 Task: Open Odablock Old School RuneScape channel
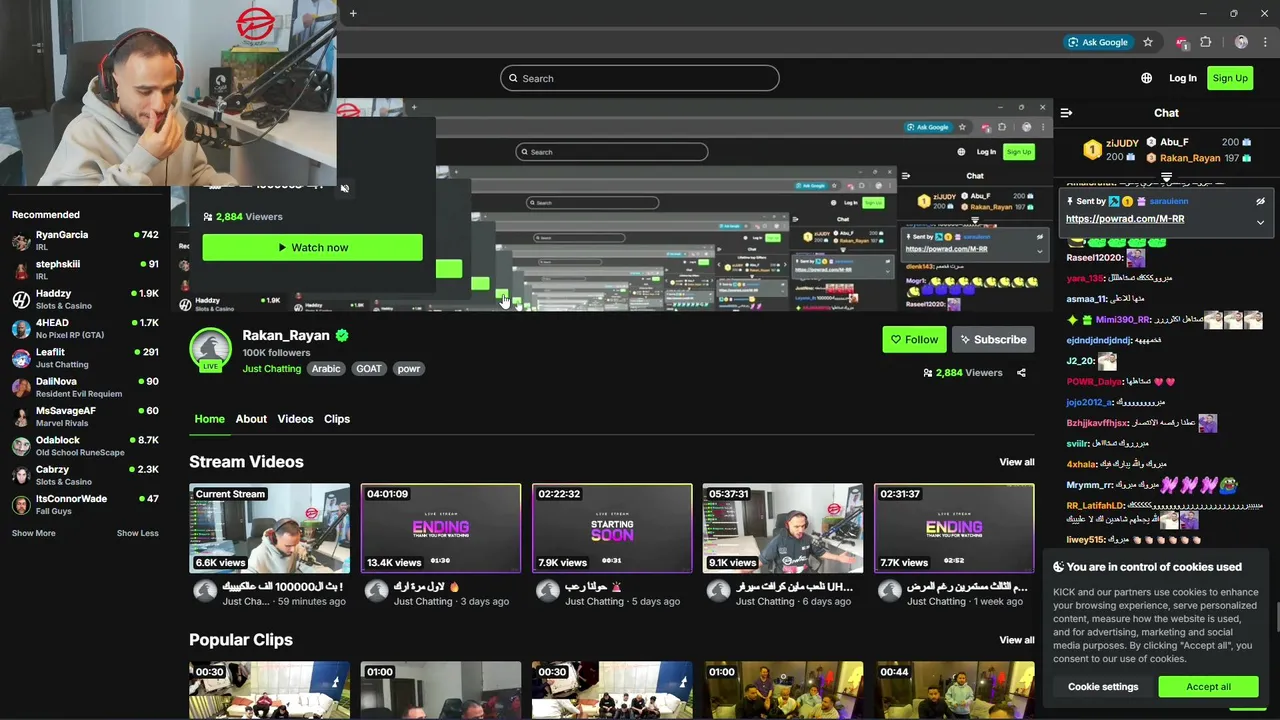tap(85, 446)
